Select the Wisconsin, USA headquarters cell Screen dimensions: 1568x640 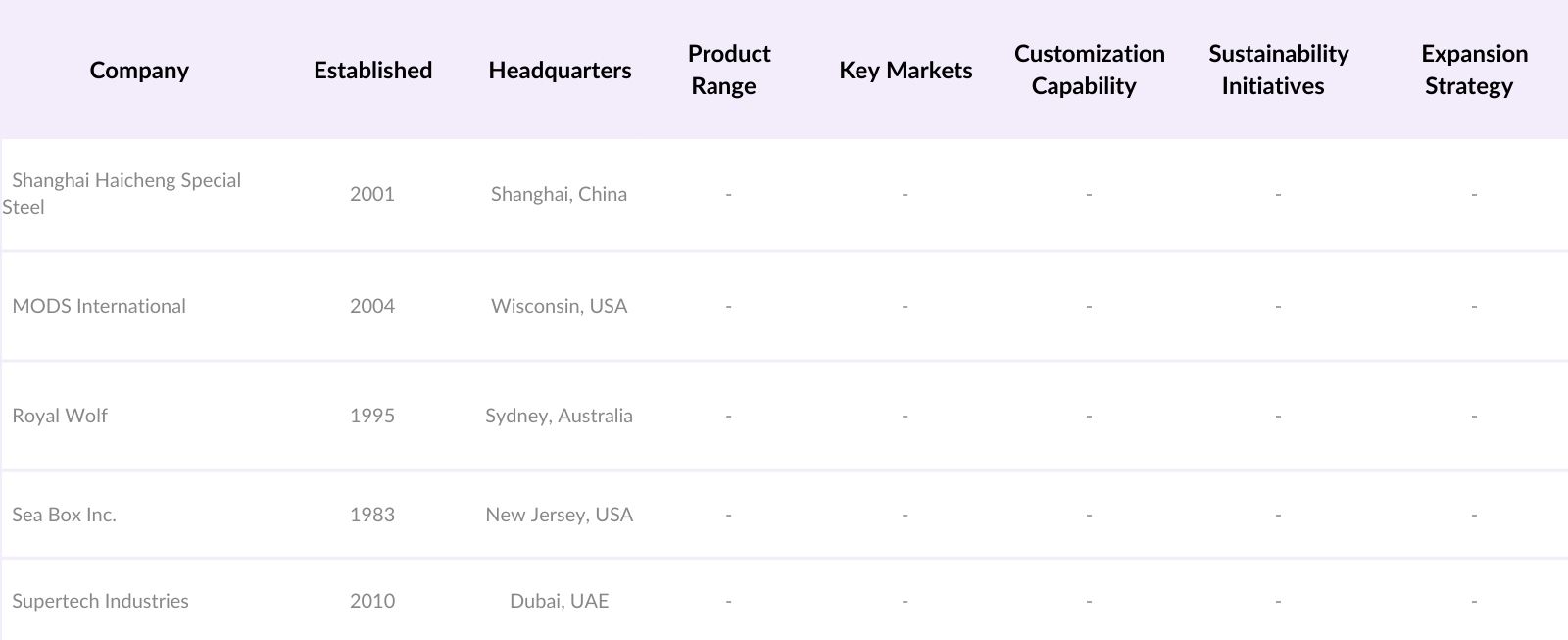(559, 306)
